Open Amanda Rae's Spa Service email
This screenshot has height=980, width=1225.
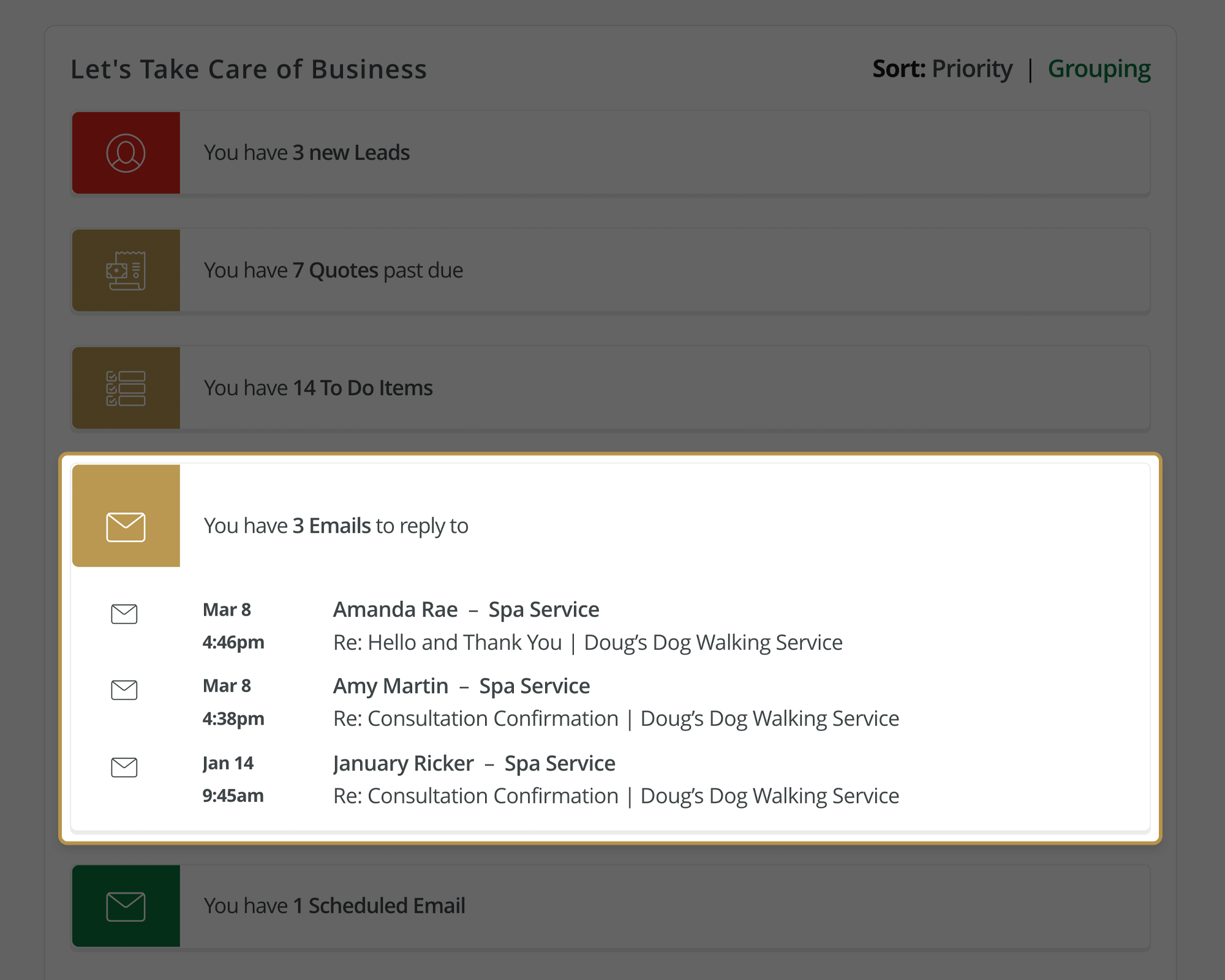(x=466, y=609)
